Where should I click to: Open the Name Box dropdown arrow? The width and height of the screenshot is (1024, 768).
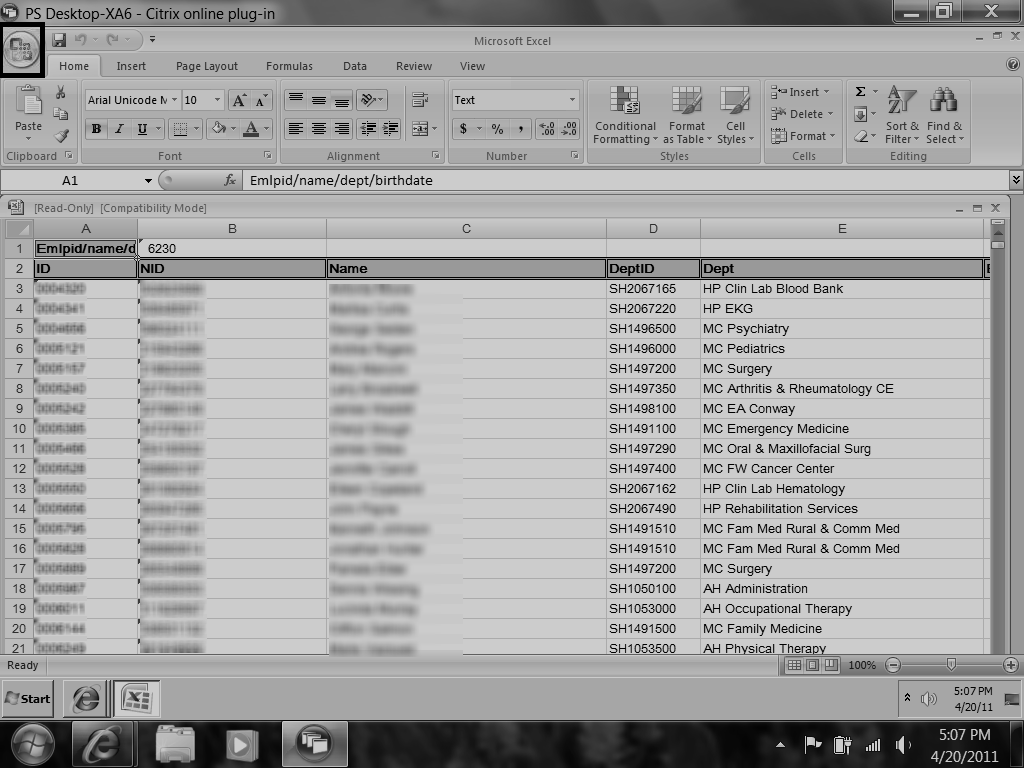point(148,181)
